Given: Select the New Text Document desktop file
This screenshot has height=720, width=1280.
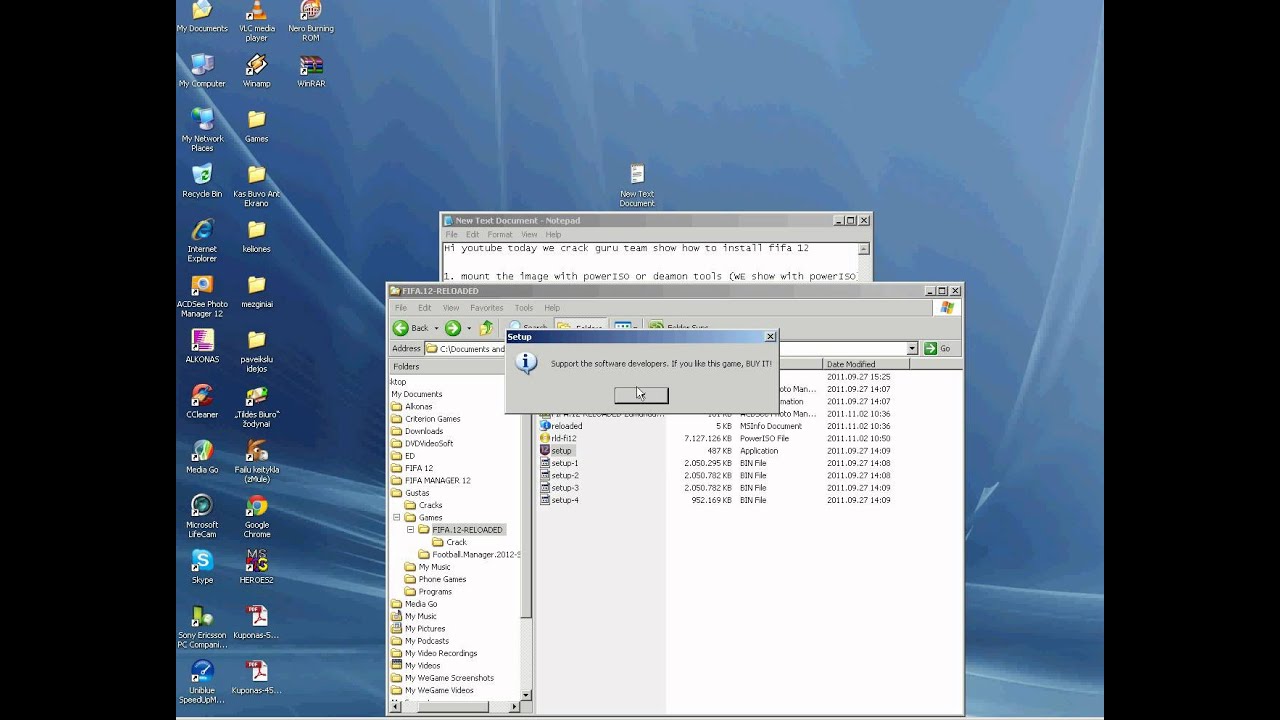Looking at the screenshot, I should 637,185.
